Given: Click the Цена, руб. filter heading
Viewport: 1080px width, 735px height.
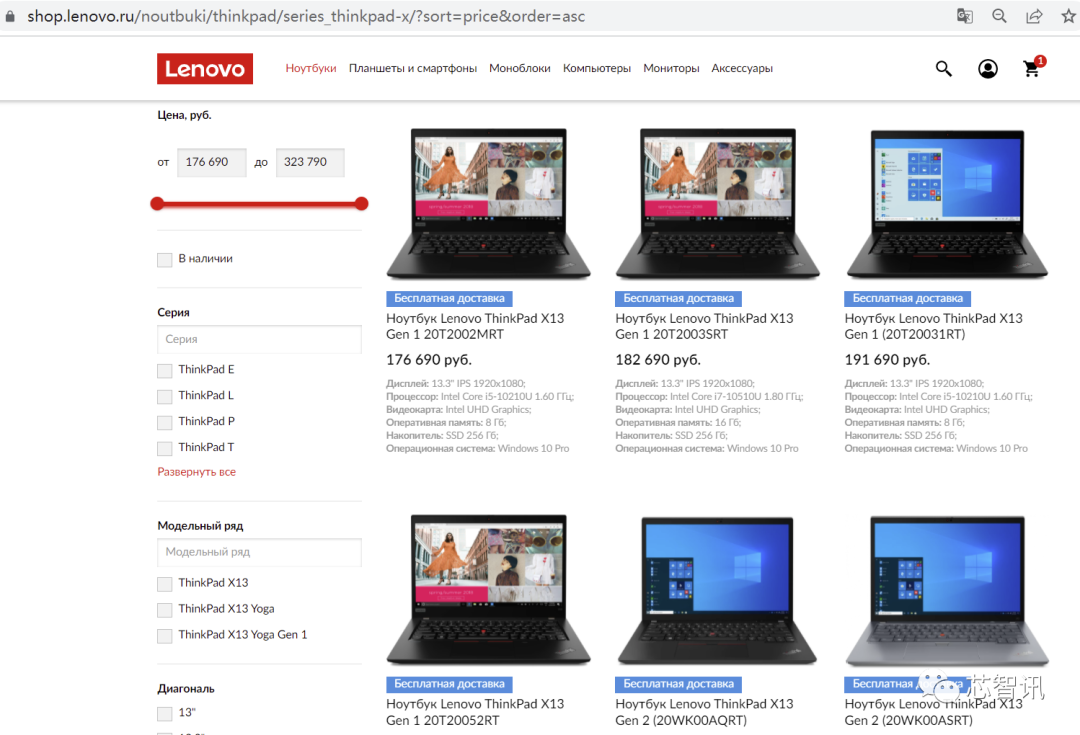Looking at the screenshot, I should pos(185,115).
